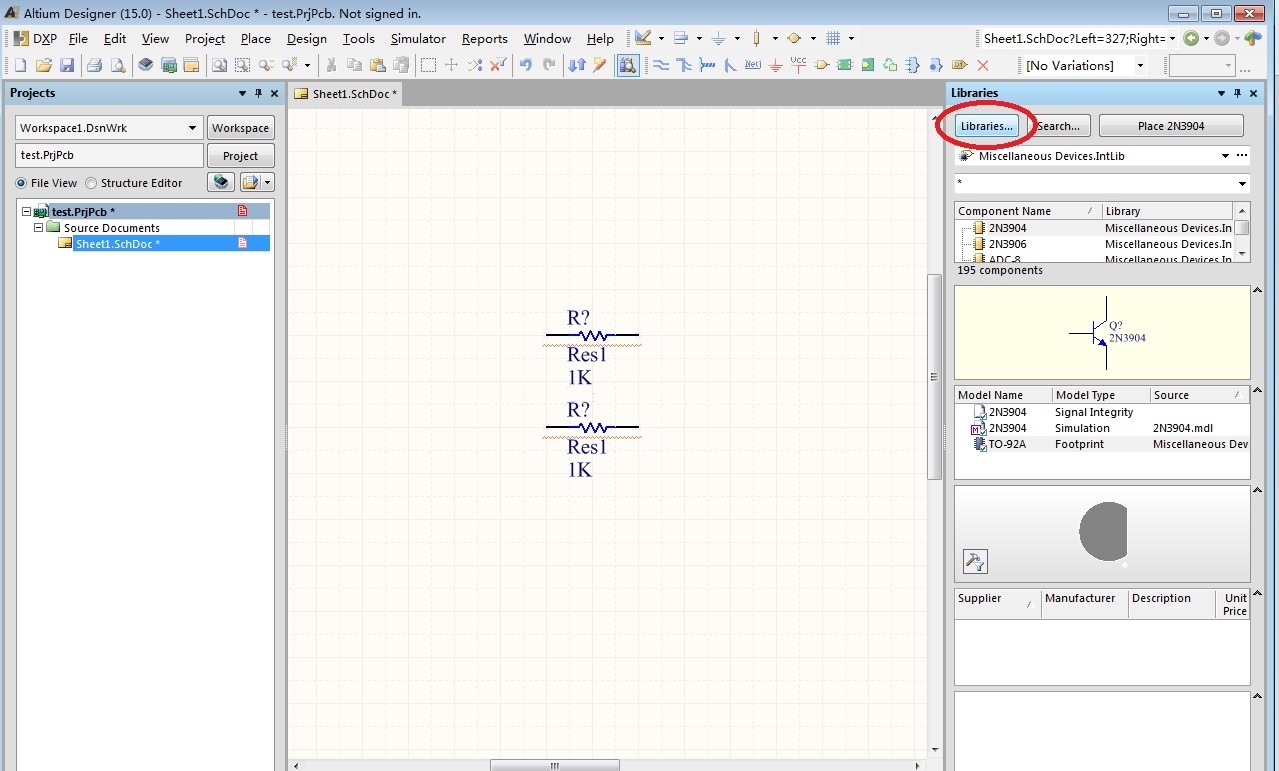Place a VCC power port
The height and width of the screenshot is (771, 1279).
pos(798,65)
